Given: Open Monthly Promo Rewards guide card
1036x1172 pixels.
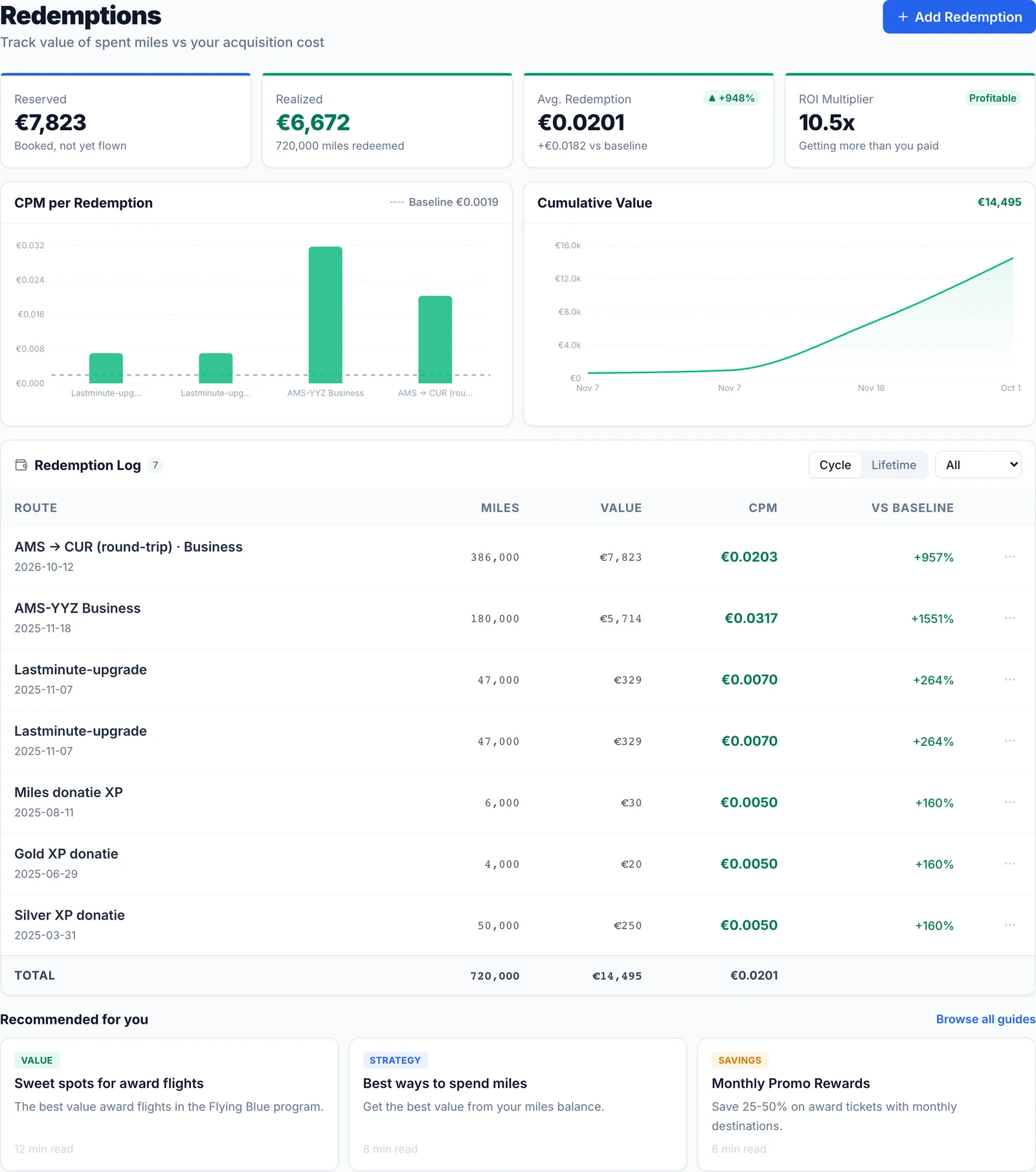Looking at the screenshot, I should (x=866, y=1105).
